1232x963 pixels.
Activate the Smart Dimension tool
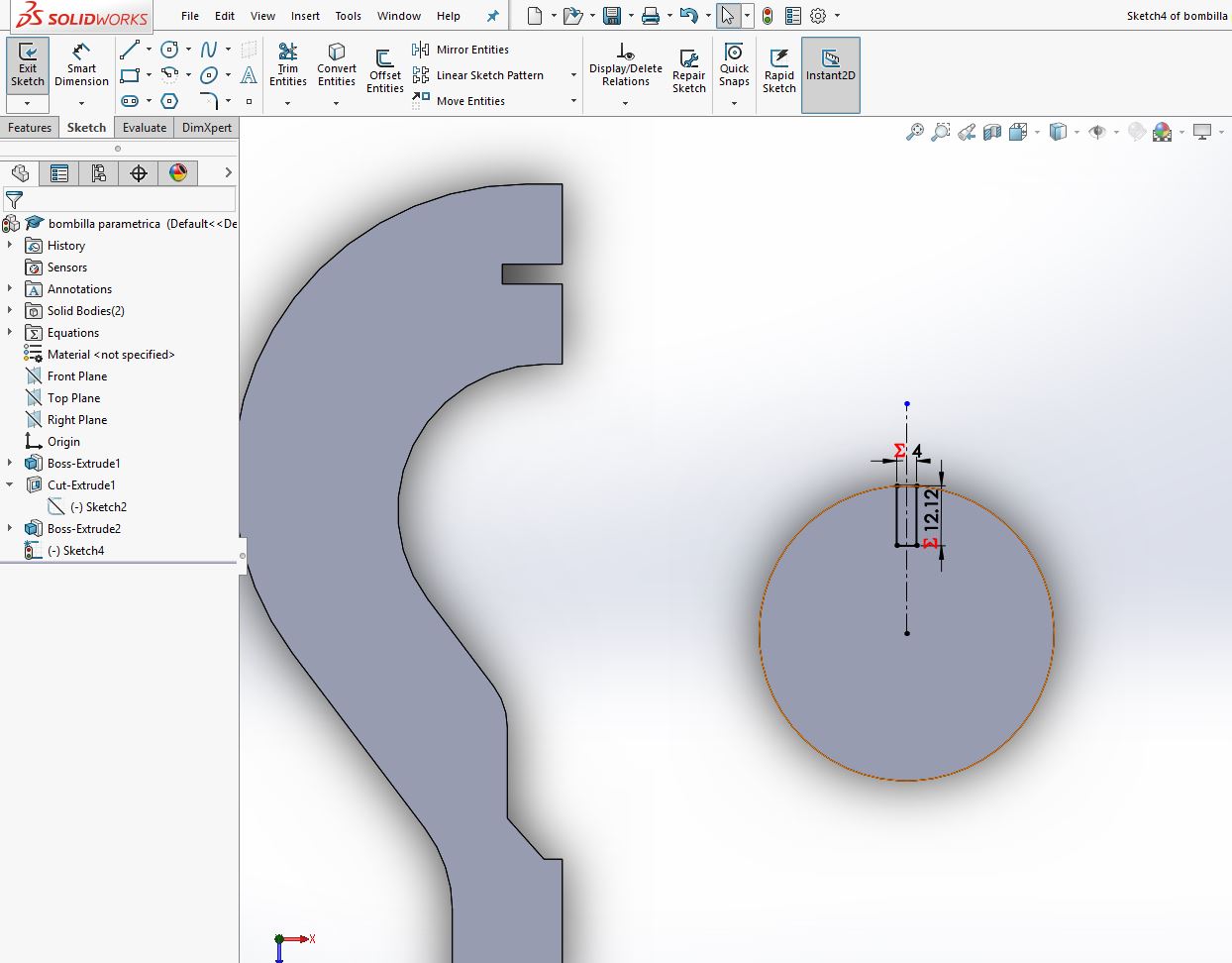point(81,65)
